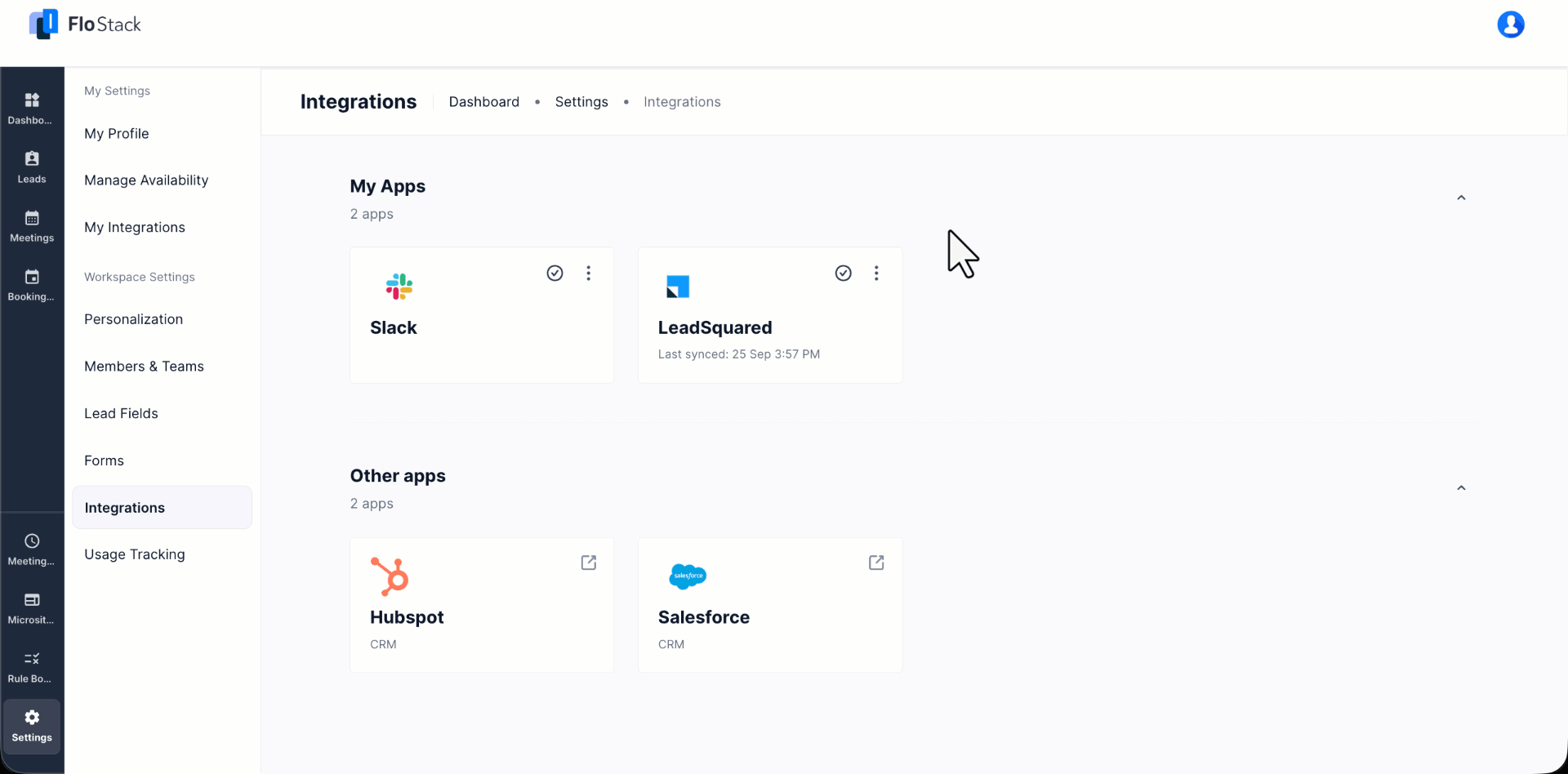
Task: Click the Salesforce cloud logo
Action: pos(688,576)
